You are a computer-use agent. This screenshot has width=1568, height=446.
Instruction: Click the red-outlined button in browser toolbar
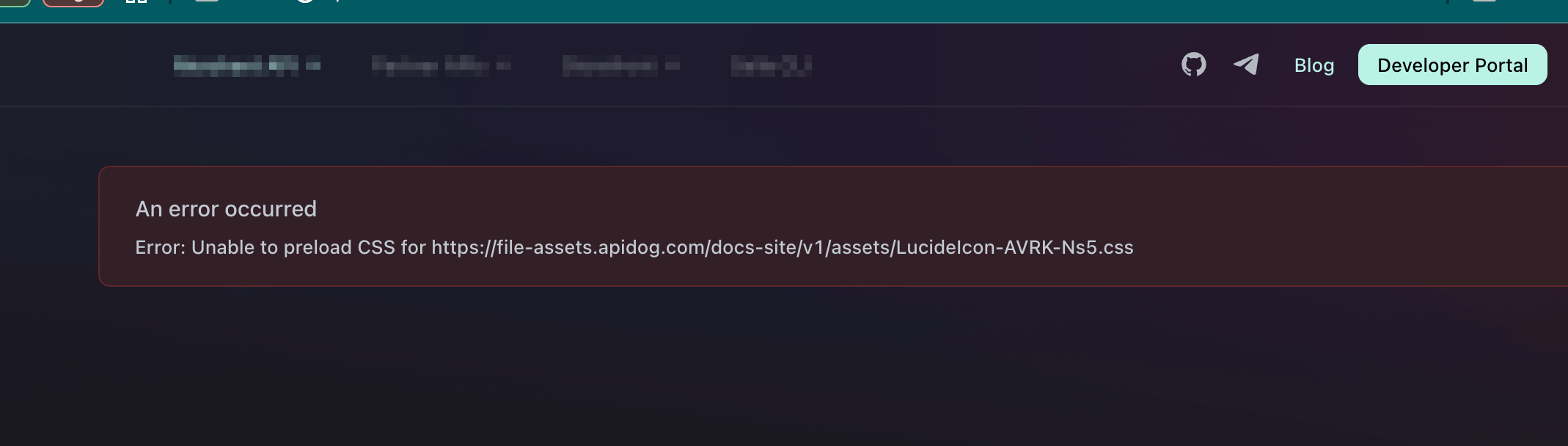tap(73, 3)
